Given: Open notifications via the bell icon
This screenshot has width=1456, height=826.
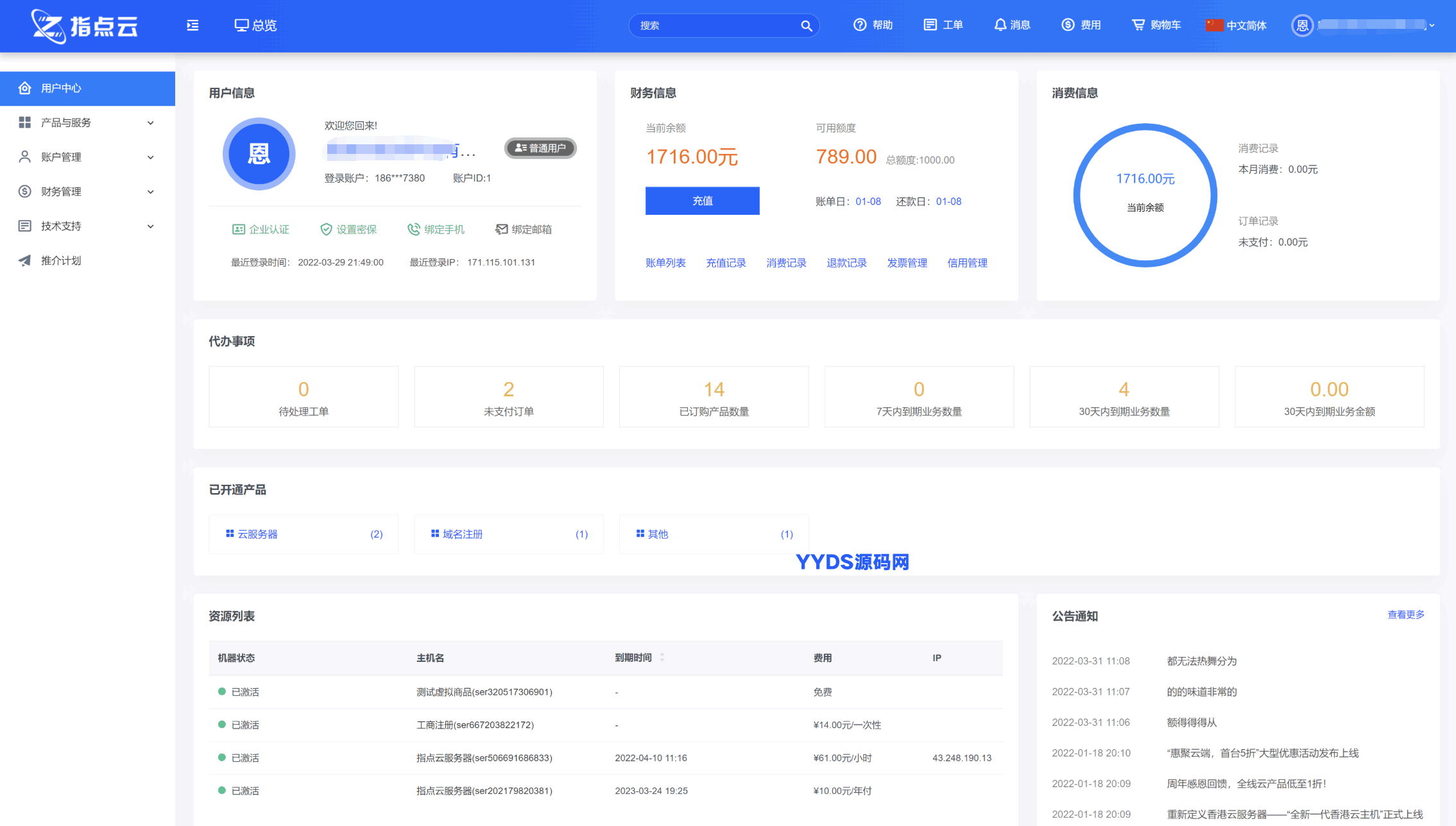Looking at the screenshot, I should pos(1000,25).
